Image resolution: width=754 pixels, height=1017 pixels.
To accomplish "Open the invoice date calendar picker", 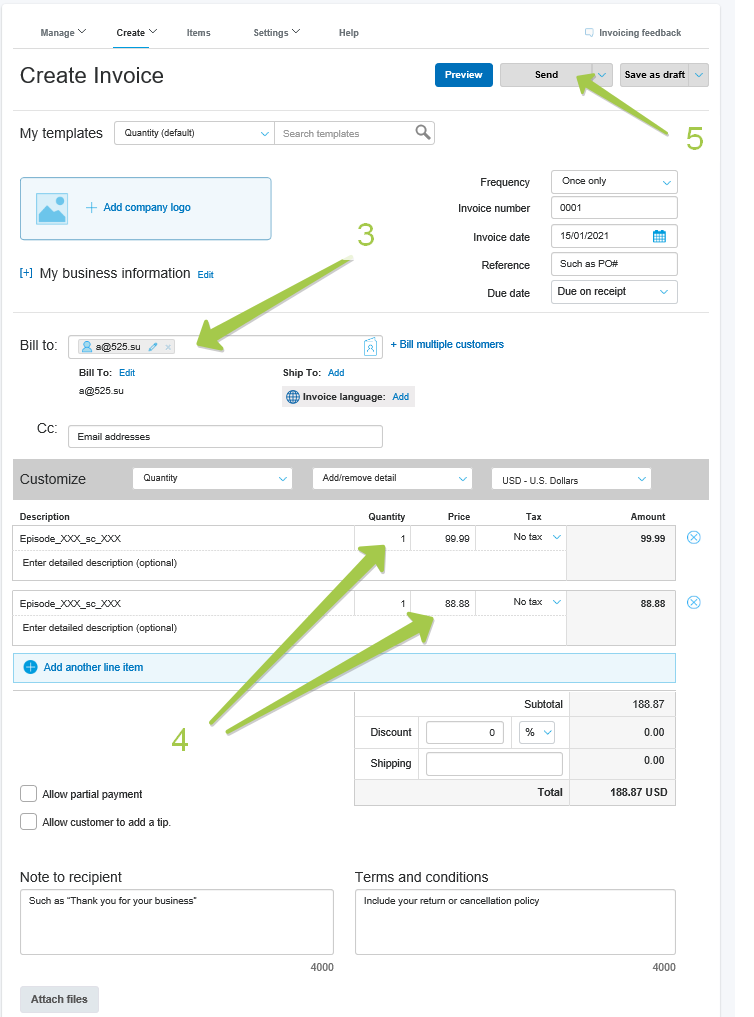I will (x=659, y=237).
